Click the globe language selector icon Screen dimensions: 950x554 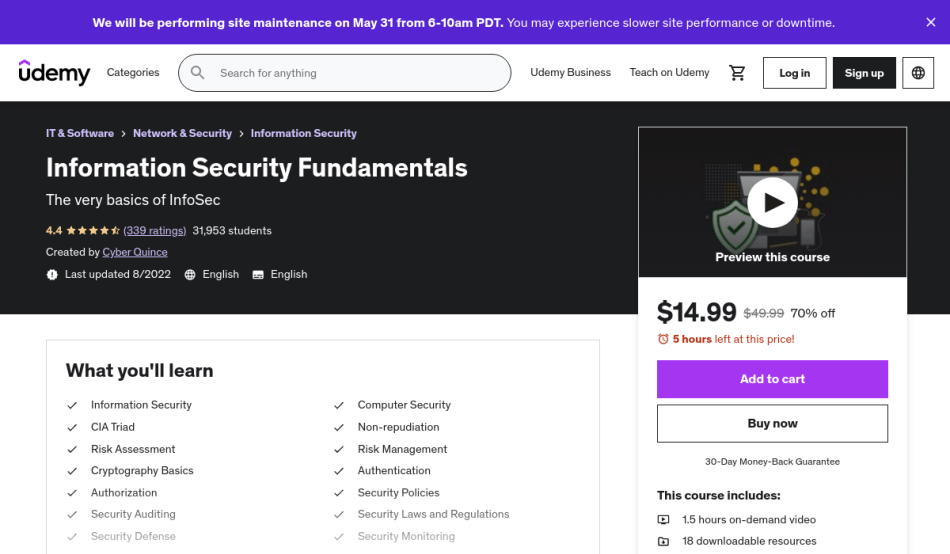(918, 73)
